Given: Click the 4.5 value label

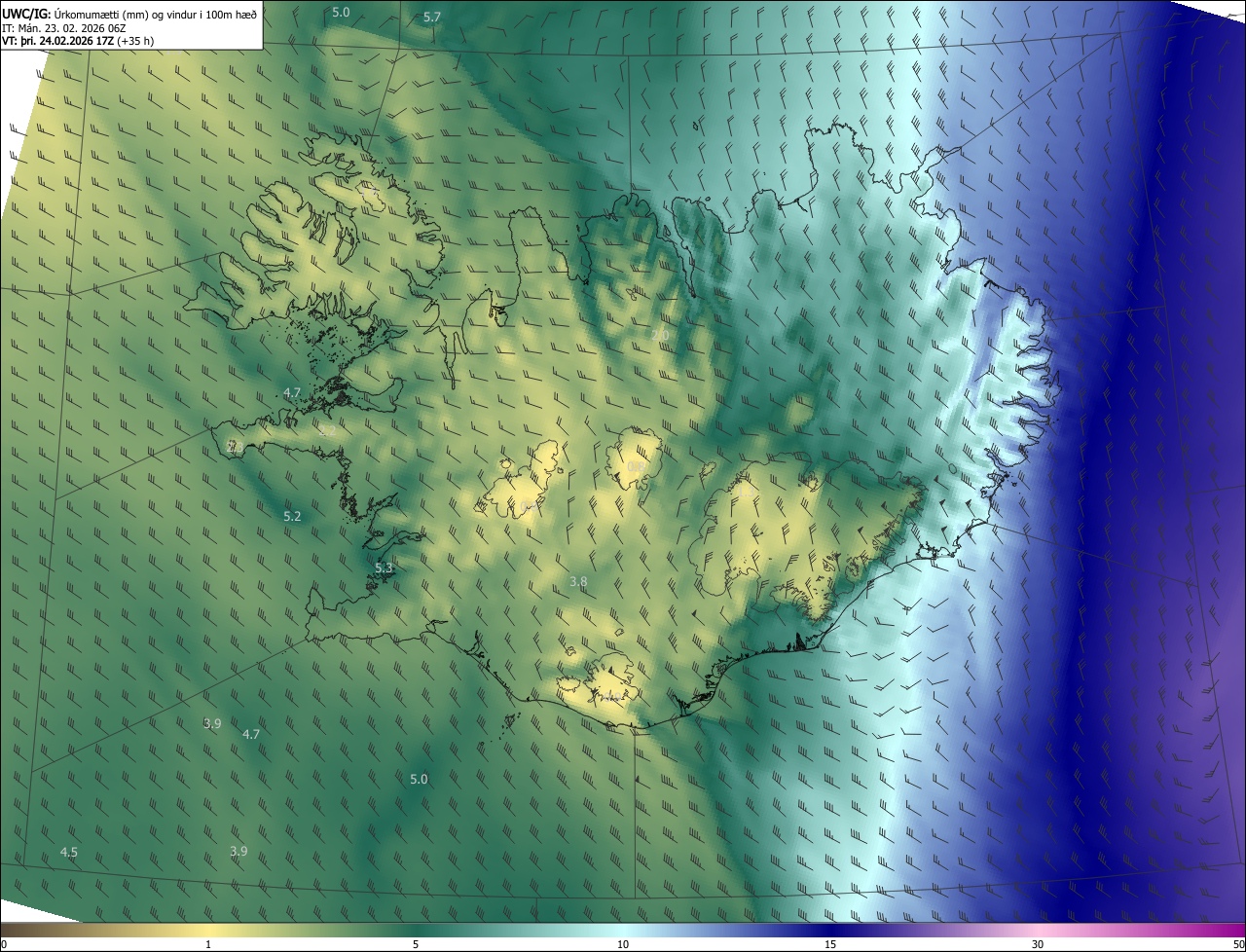Looking at the screenshot, I should (69, 852).
